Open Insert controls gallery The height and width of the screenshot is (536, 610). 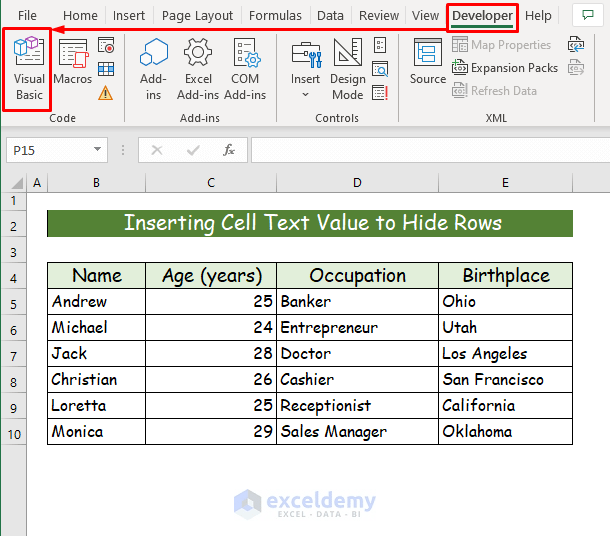pos(306,69)
